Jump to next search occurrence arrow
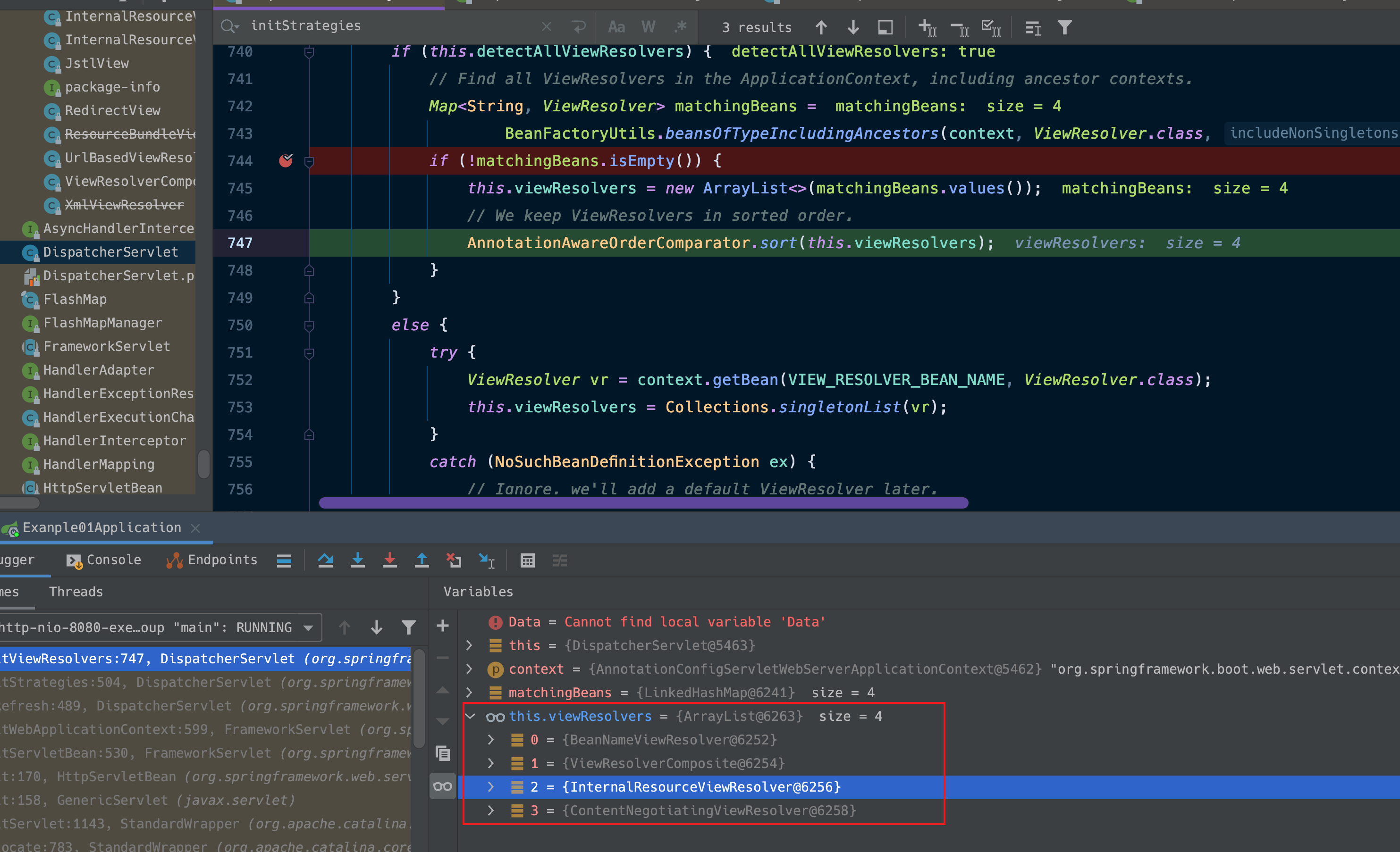The height and width of the screenshot is (852, 1400). (853, 27)
